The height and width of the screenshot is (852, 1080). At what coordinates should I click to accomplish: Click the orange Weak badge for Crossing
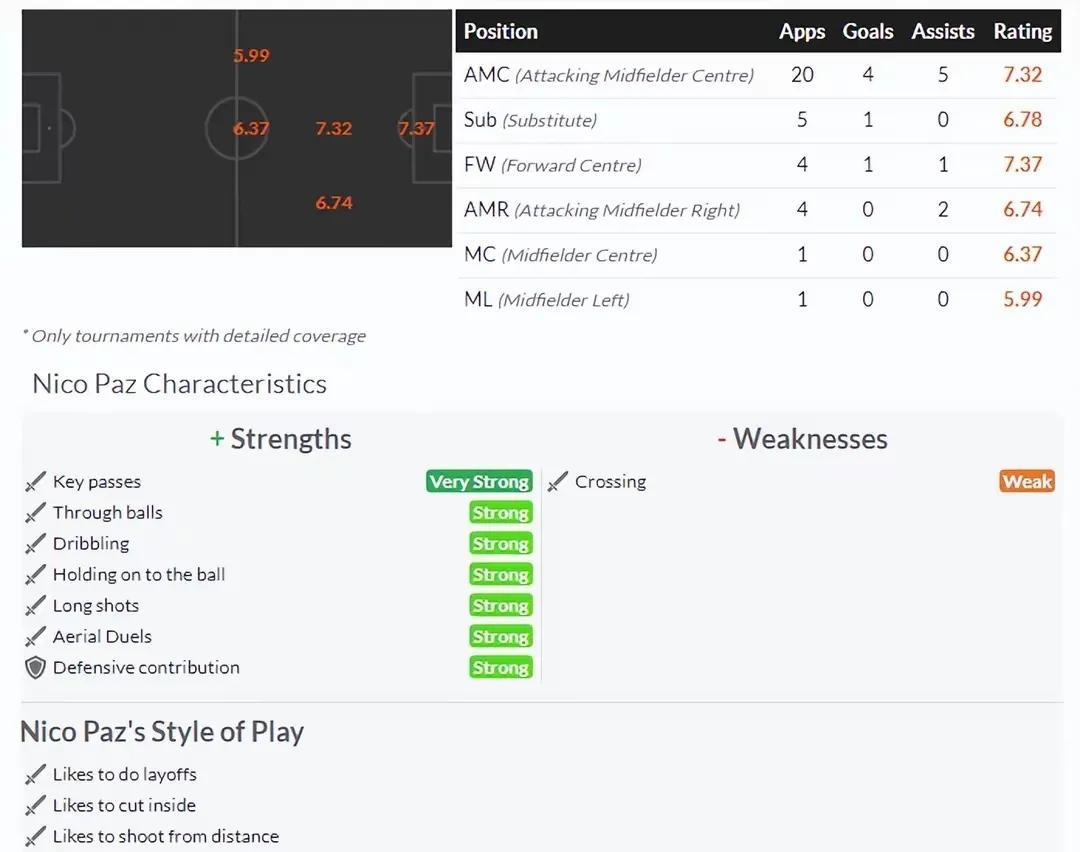pyautogui.click(x=1027, y=481)
